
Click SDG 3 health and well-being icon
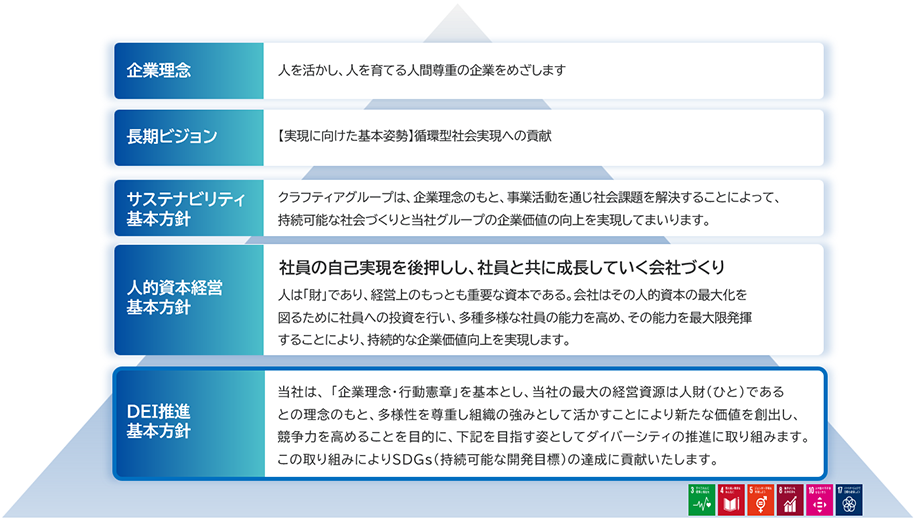(702, 500)
